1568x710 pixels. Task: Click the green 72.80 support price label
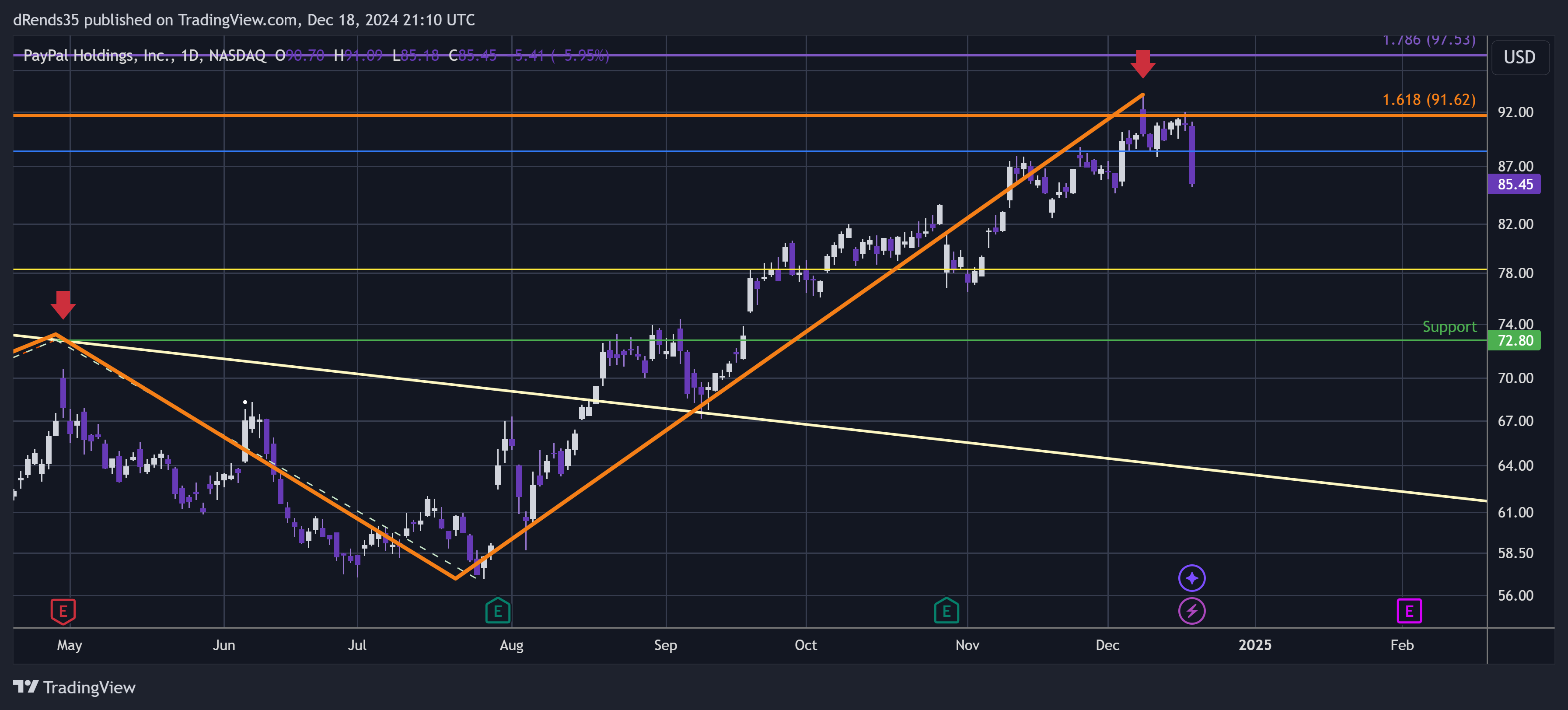[x=1514, y=340]
